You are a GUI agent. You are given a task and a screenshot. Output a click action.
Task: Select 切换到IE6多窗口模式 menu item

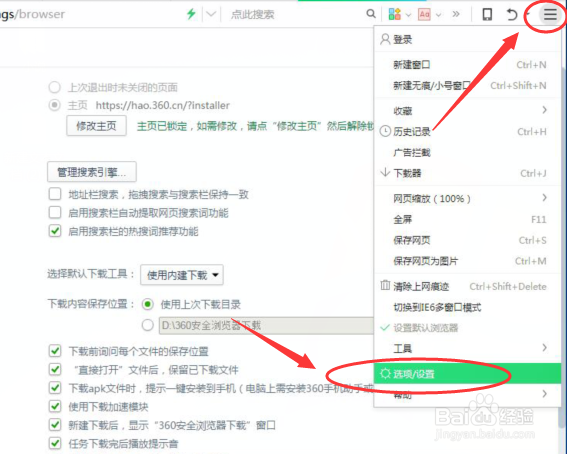(468, 307)
